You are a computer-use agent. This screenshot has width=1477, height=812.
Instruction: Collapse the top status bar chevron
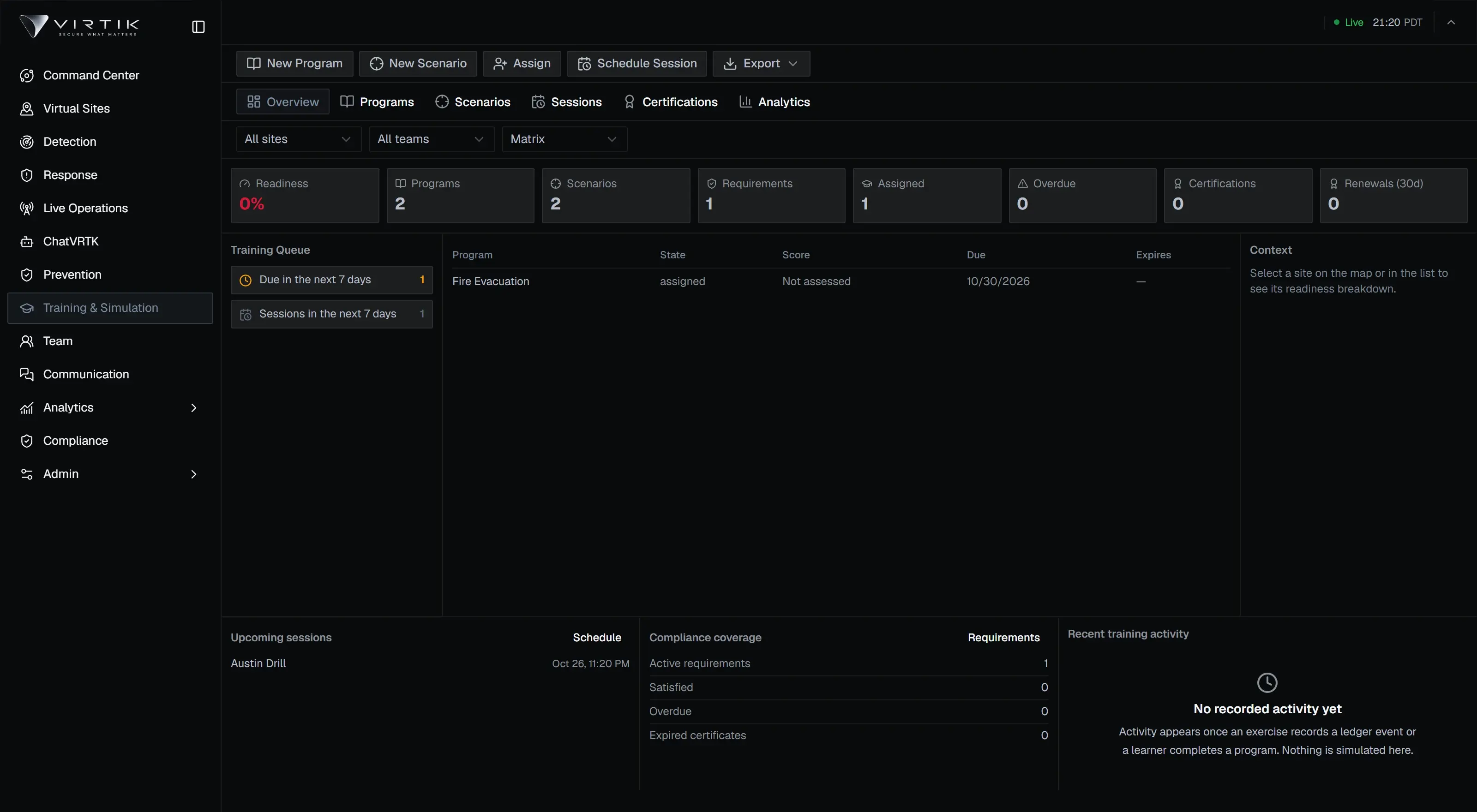click(x=1451, y=22)
